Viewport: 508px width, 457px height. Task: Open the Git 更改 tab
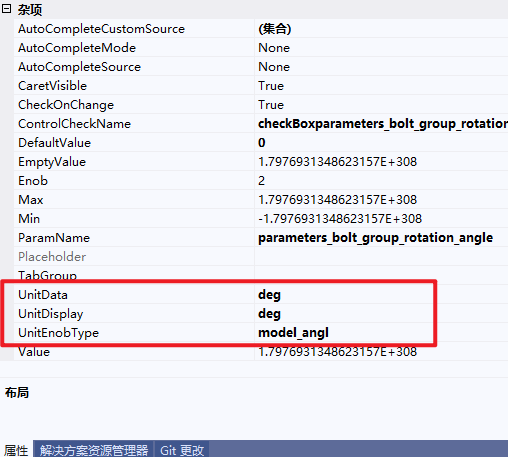coord(182,450)
